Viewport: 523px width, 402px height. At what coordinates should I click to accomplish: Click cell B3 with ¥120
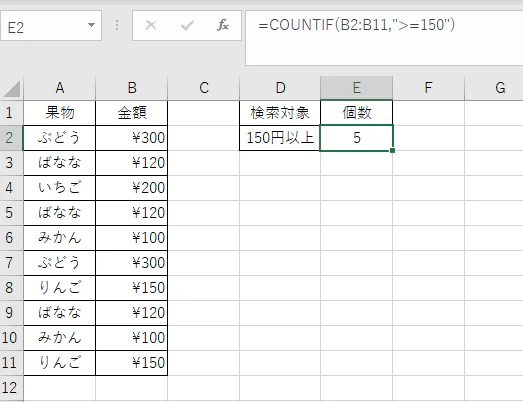click(132, 163)
